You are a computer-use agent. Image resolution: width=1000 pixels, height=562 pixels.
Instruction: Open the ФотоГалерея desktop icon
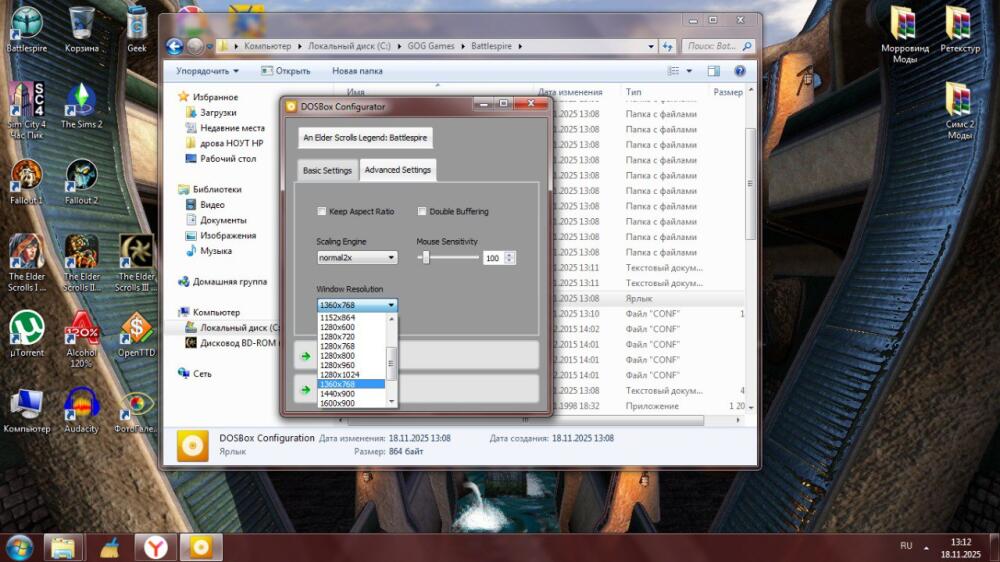coord(135,410)
